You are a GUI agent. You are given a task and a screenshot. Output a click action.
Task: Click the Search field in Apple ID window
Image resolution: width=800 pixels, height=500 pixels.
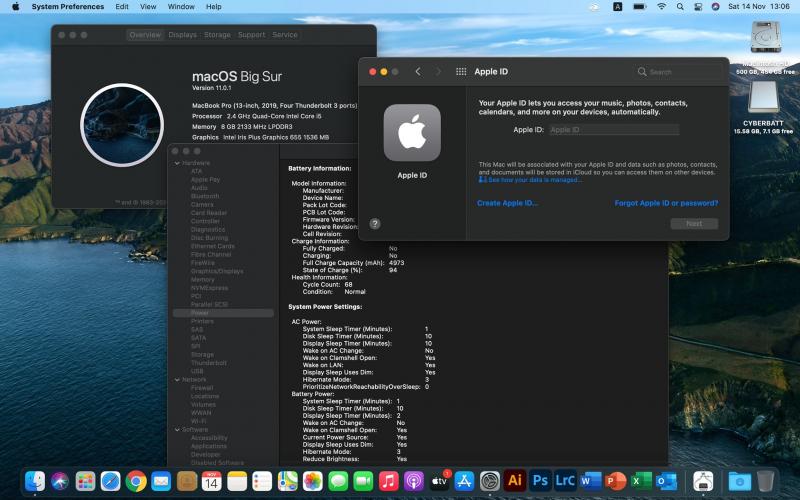[679, 72]
